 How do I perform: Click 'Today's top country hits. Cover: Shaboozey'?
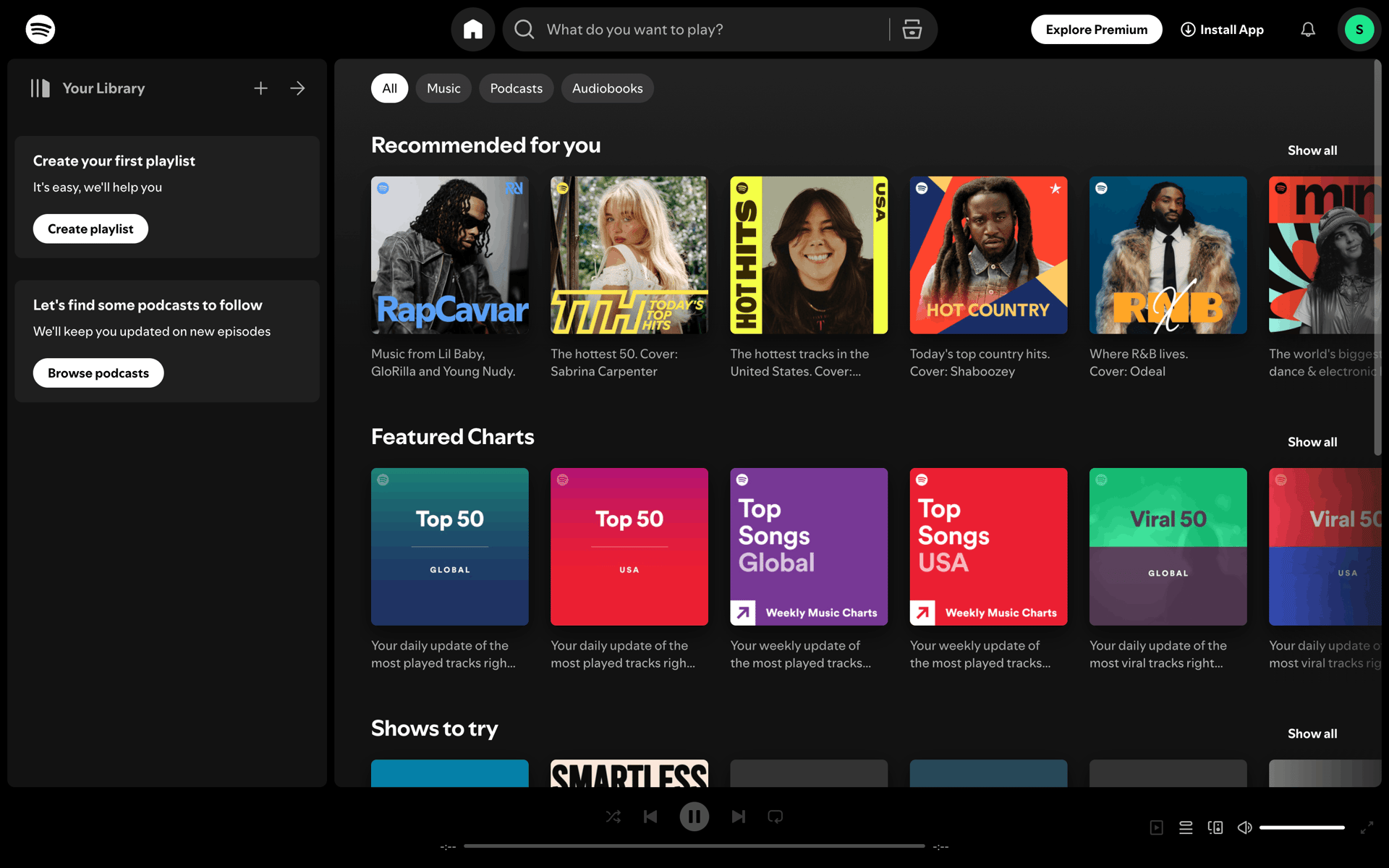(x=980, y=362)
